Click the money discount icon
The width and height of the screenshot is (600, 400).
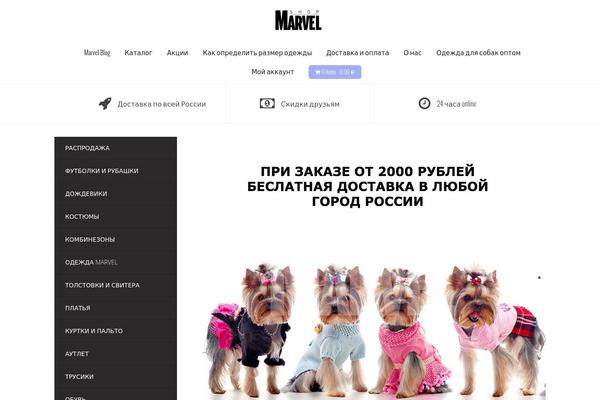point(267,103)
